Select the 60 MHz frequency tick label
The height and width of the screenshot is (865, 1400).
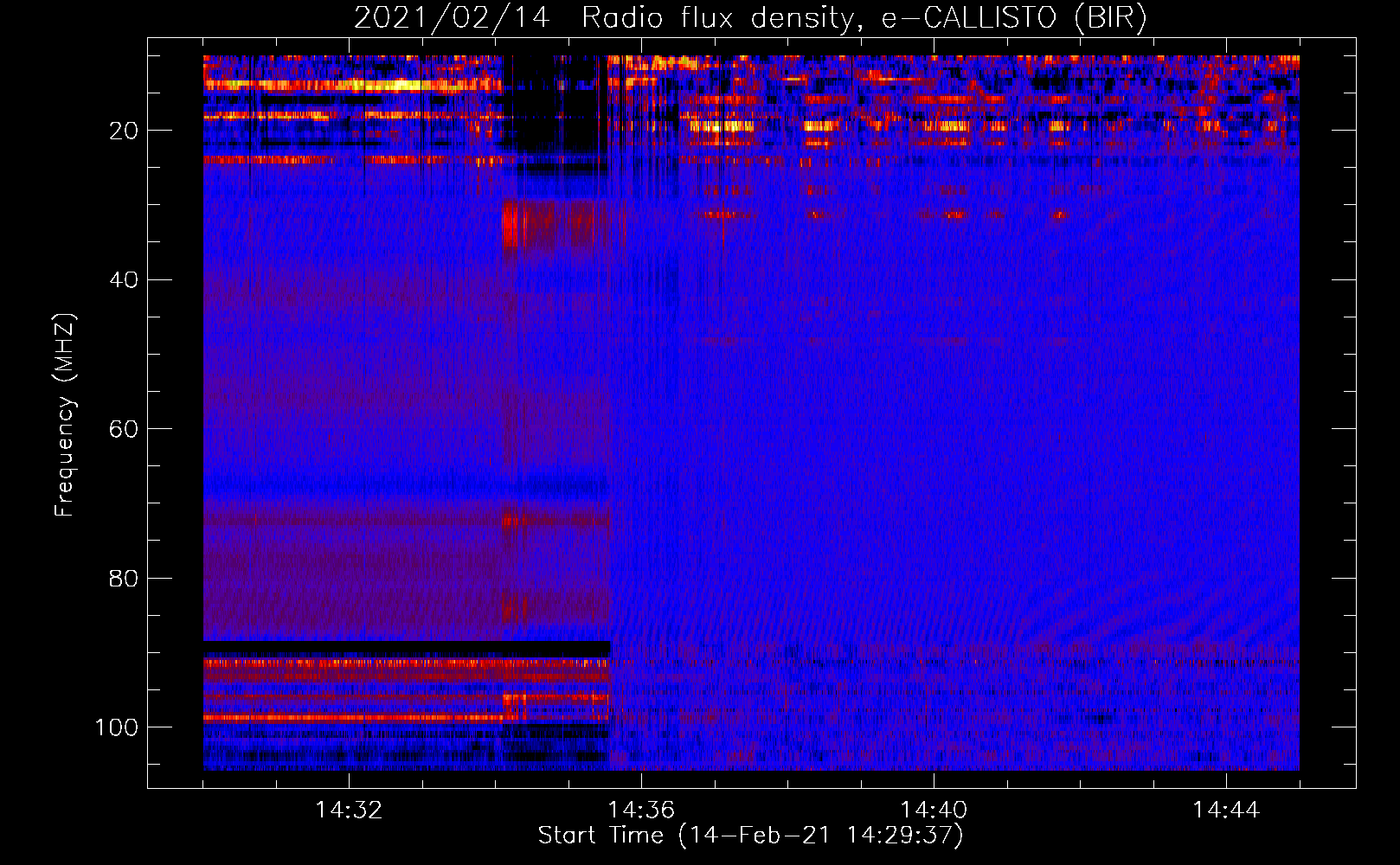point(124,429)
